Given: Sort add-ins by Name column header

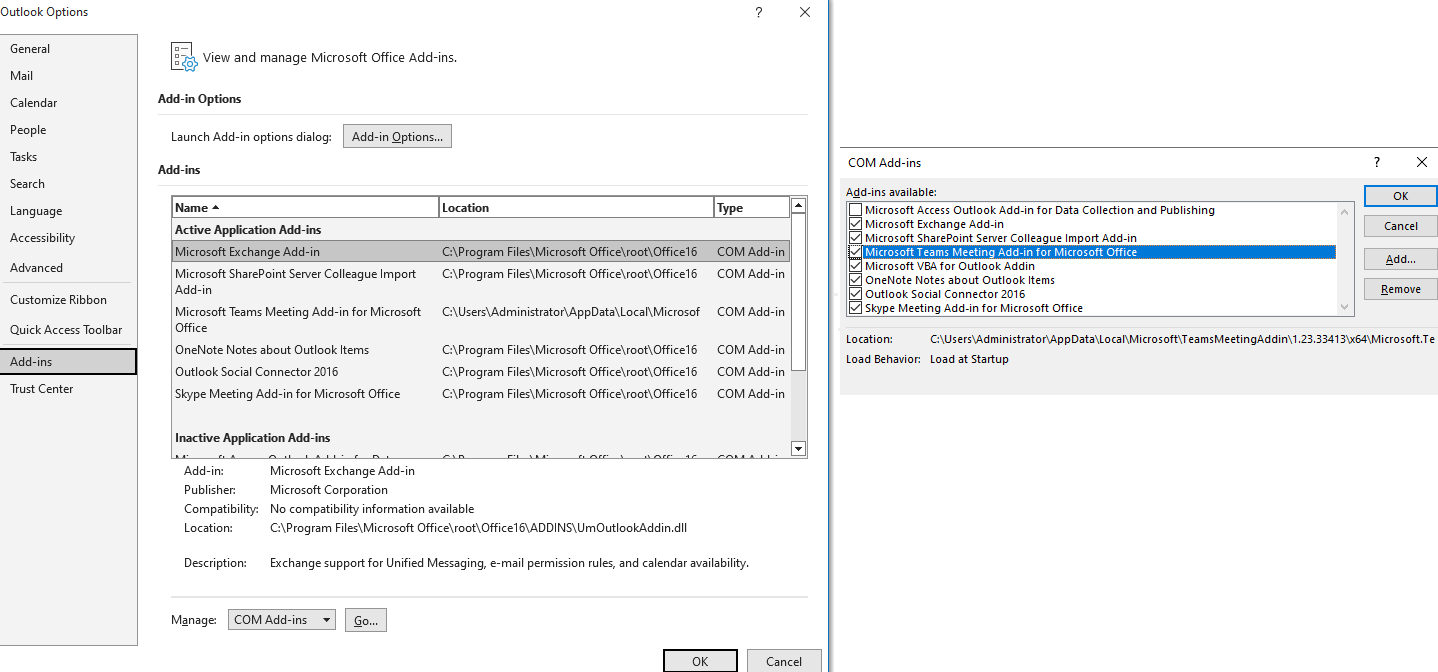Looking at the screenshot, I should [x=305, y=207].
